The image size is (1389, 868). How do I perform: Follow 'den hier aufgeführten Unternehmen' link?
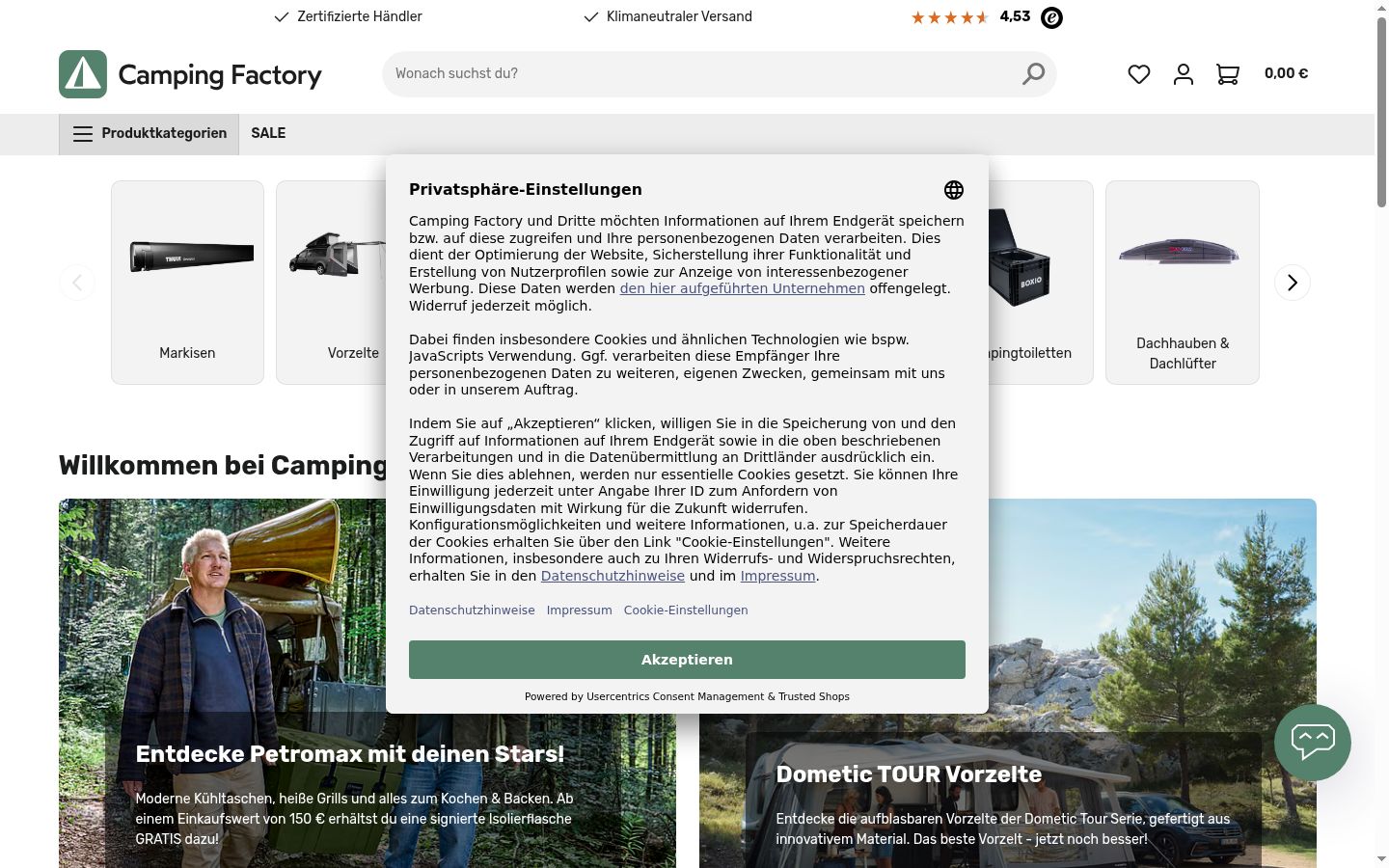742,288
